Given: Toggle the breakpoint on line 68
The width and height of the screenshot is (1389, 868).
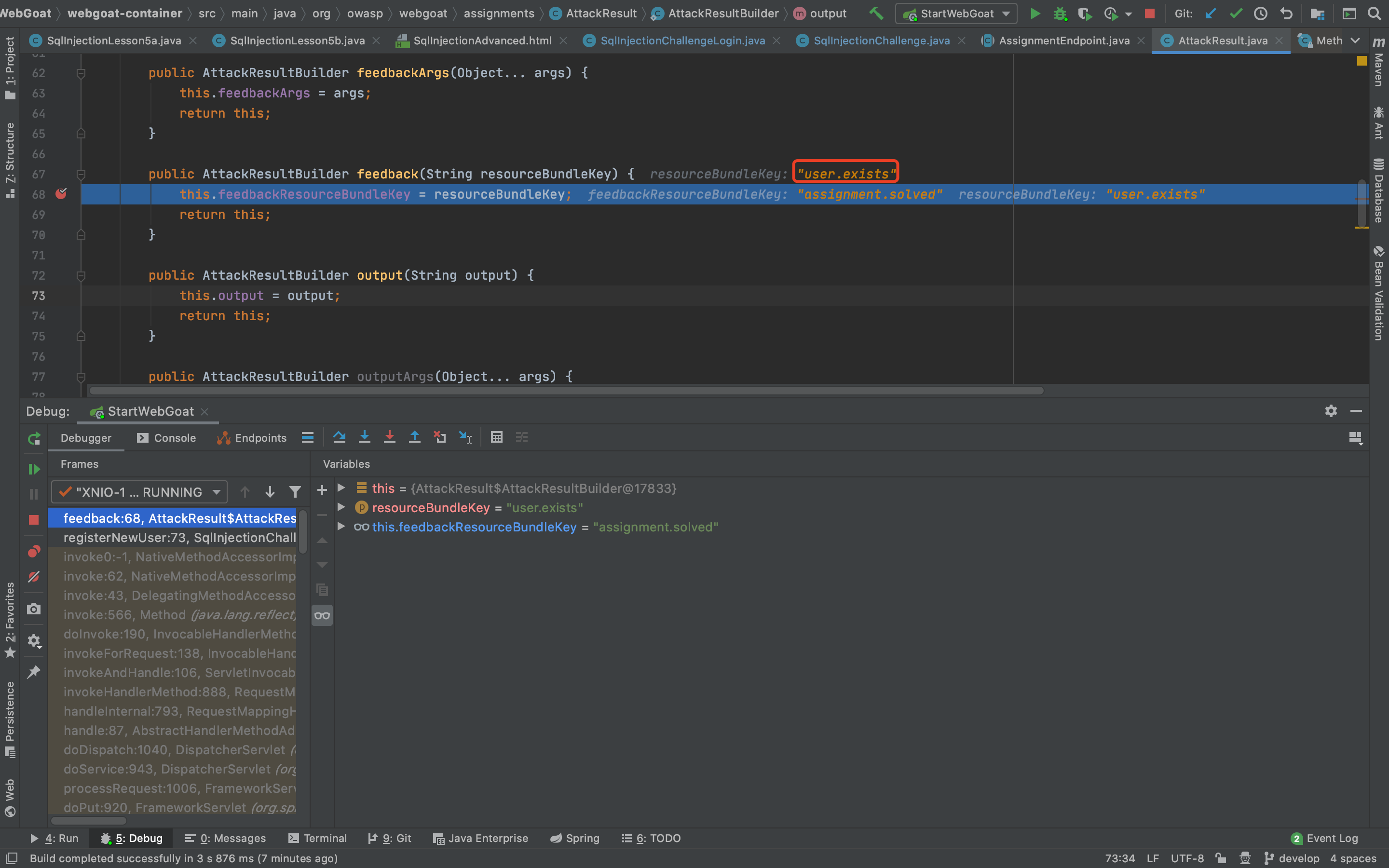Looking at the screenshot, I should point(61,194).
